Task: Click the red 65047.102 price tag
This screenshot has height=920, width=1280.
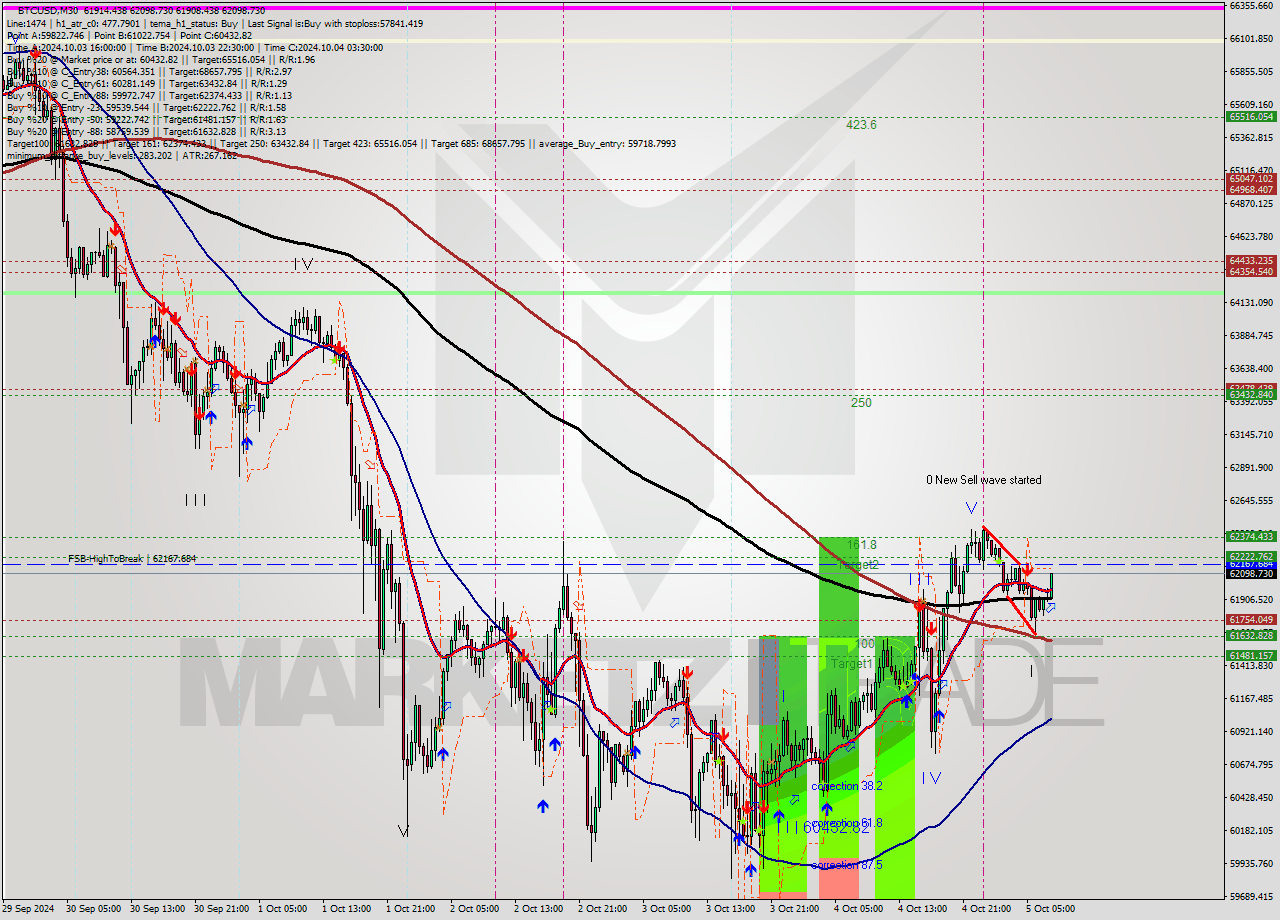Action: pyautogui.click(x=1251, y=179)
